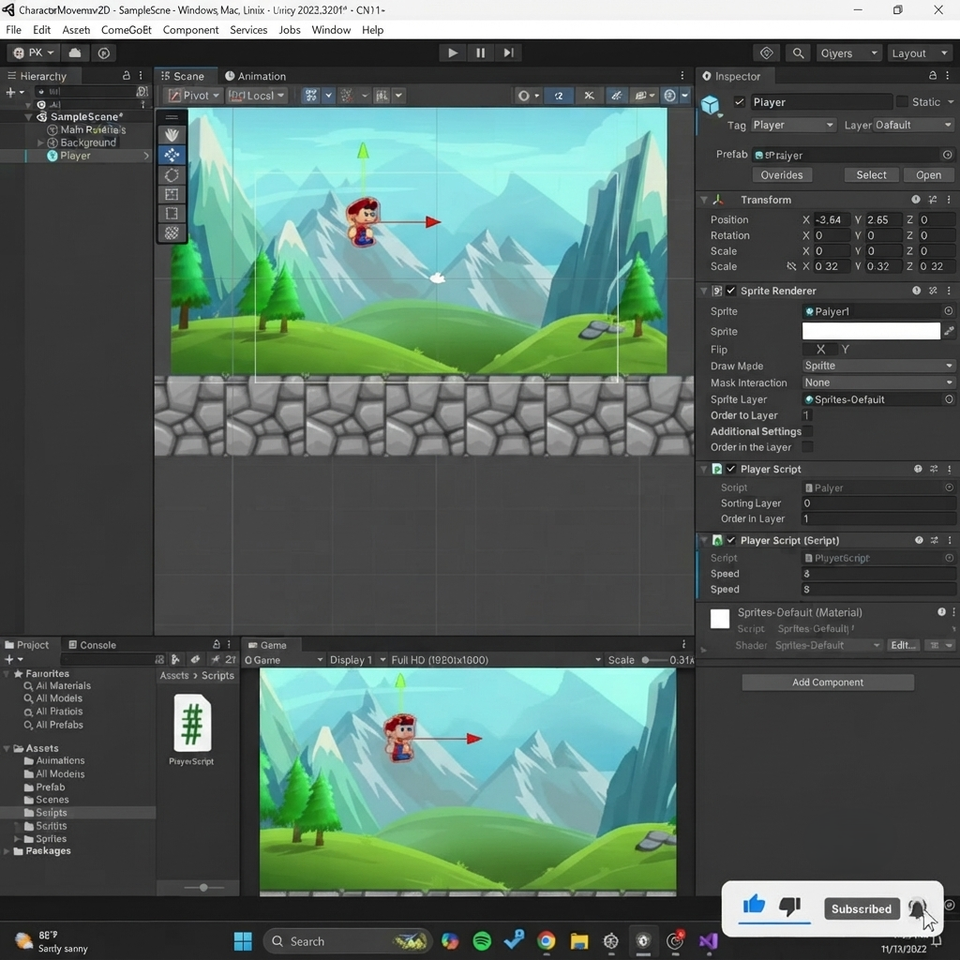Image resolution: width=960 pixels, height=960 pixels.
Task: Toggle the scene audio icon
Action: [x=617, y=96]
